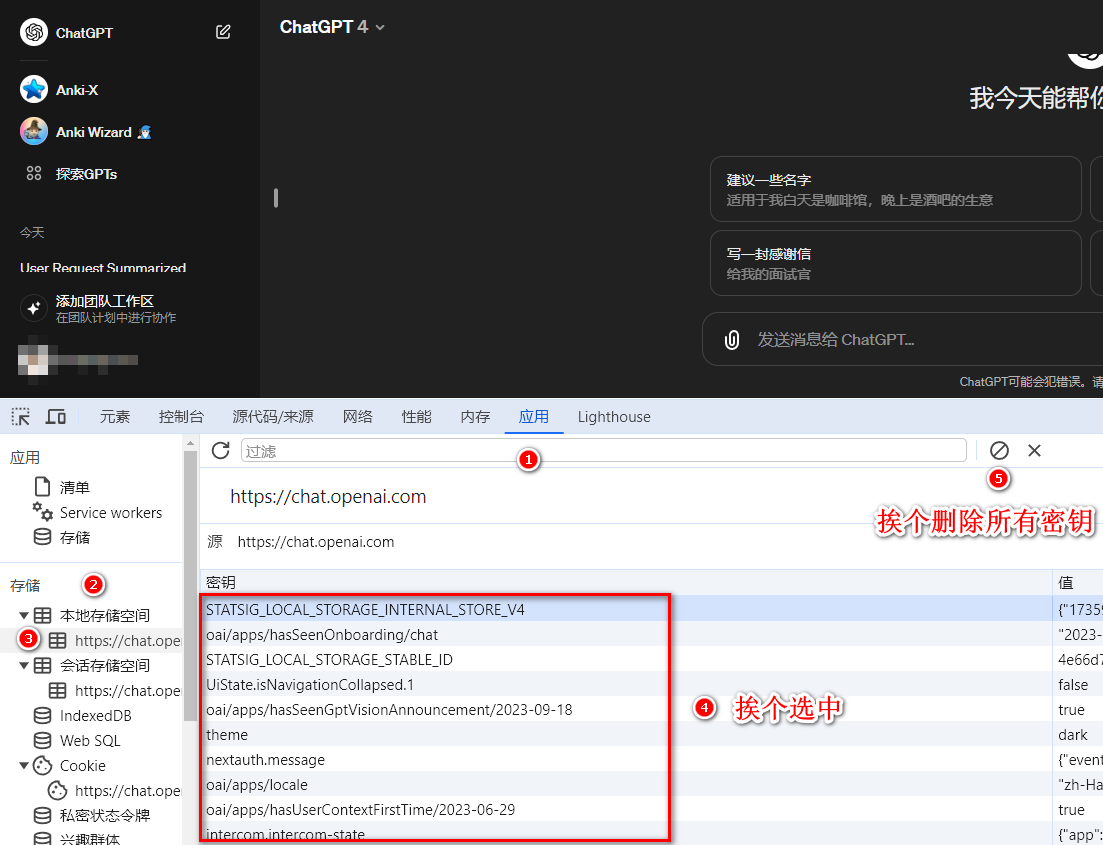Select STATSIG_LOCAL_STORAGE_STABLE_ID key row

(x=626, y=659)
